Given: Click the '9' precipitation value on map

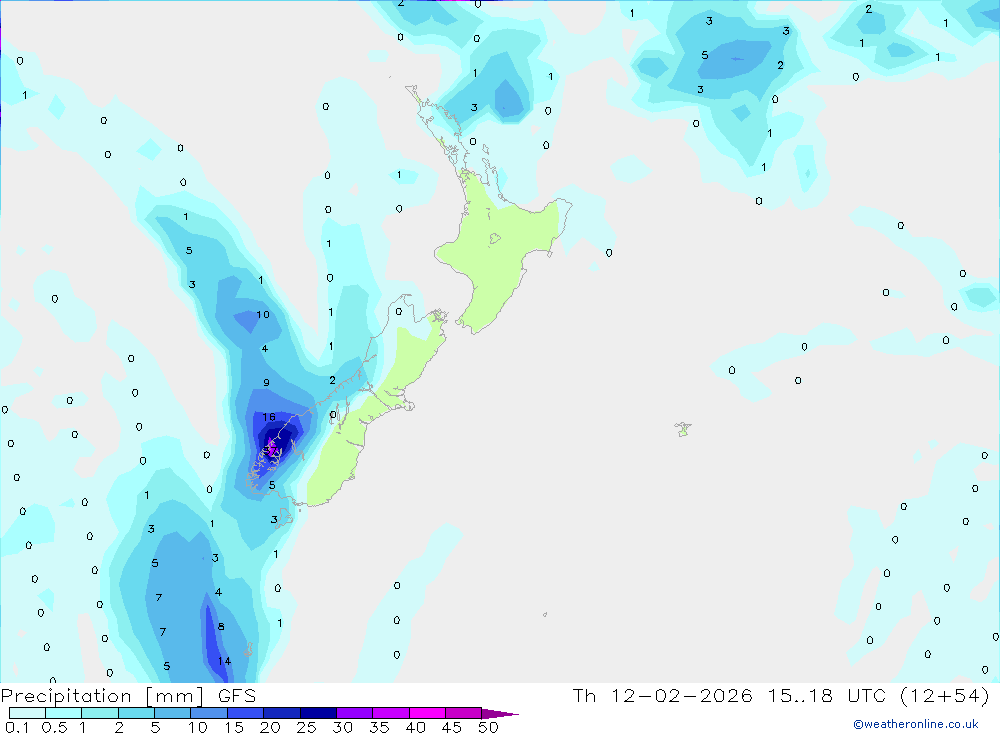Looking at the screenshot, I should point(267,383).
